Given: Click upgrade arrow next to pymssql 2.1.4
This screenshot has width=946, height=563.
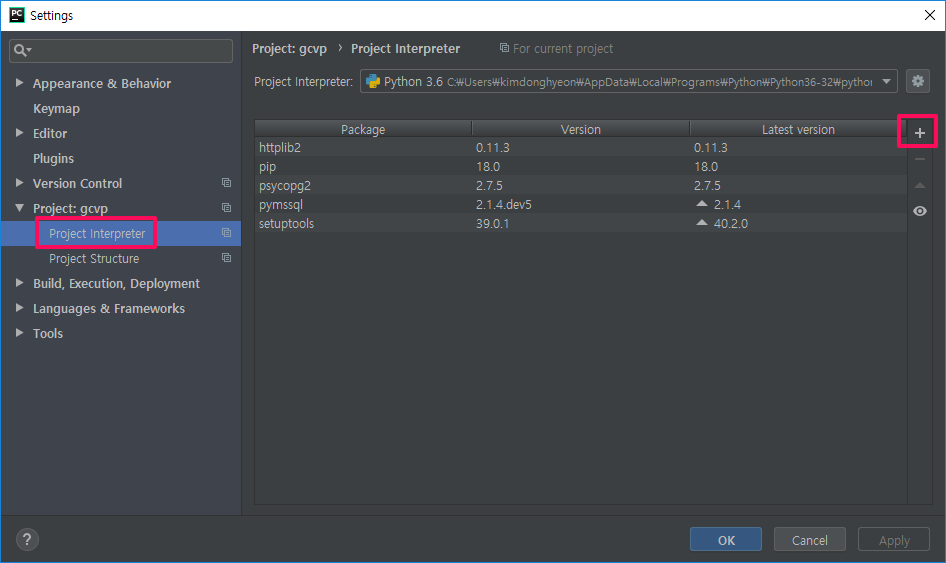Looking at the screenshot, I should coord(701,204).
